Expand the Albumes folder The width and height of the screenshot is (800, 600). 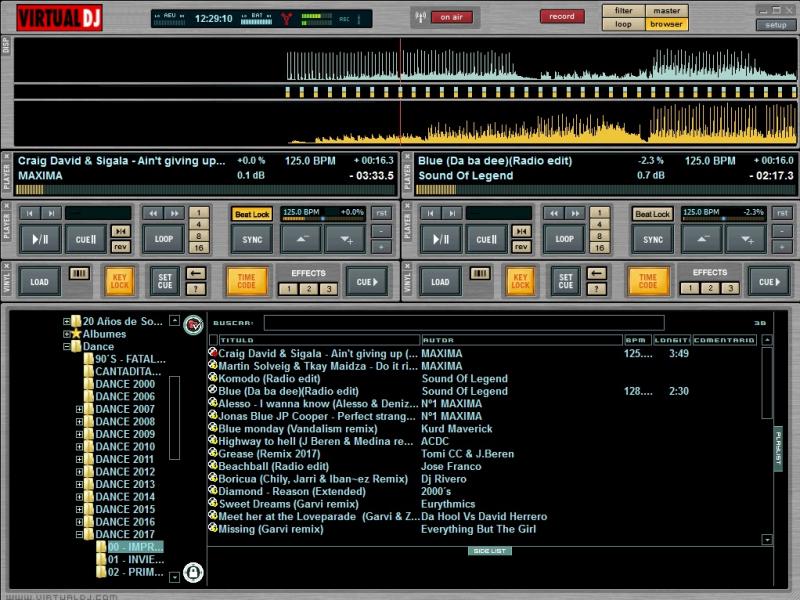(66, 334)
